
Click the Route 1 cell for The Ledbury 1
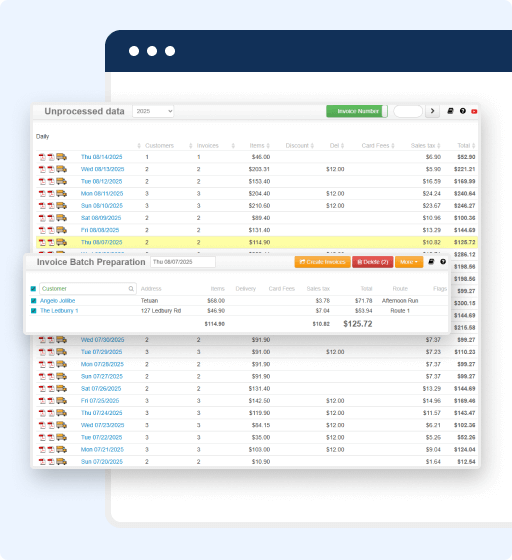coord(400,311)
